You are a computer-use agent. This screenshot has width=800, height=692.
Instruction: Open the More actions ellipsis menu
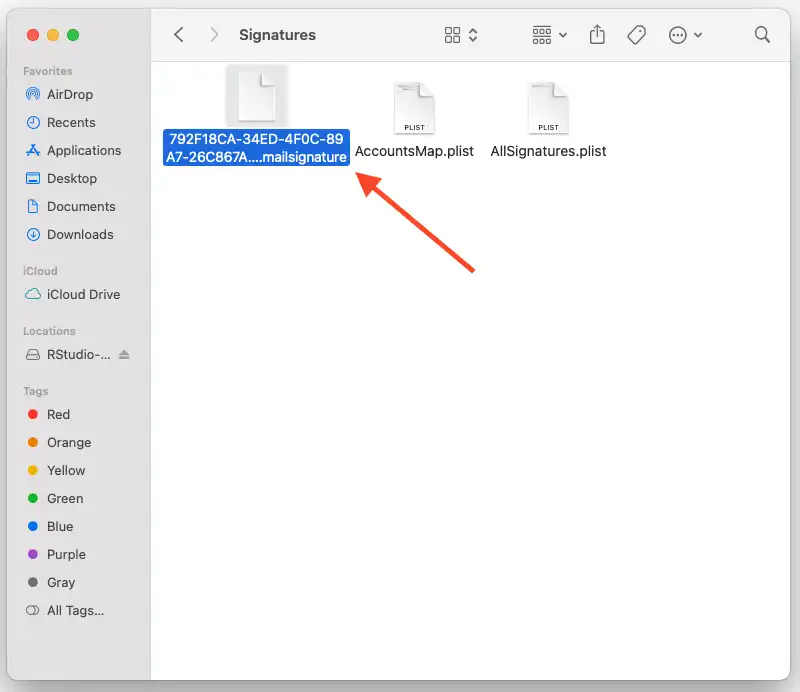click(x=685, y=35)
